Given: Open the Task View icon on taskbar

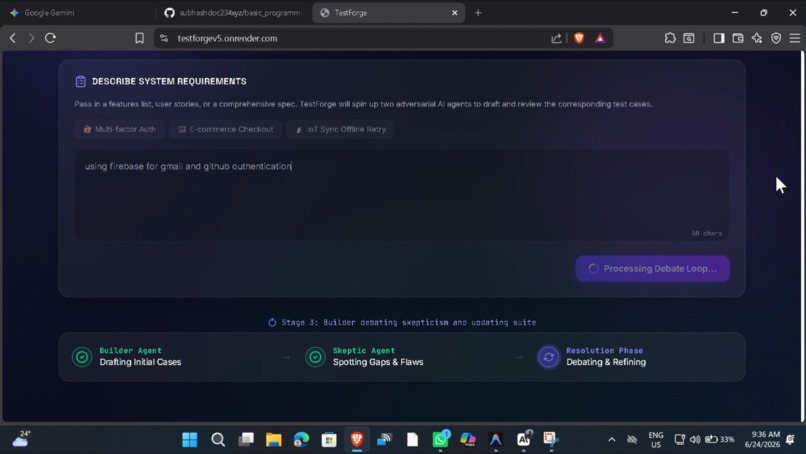Looking at the screenshot, I should point(246,440).
